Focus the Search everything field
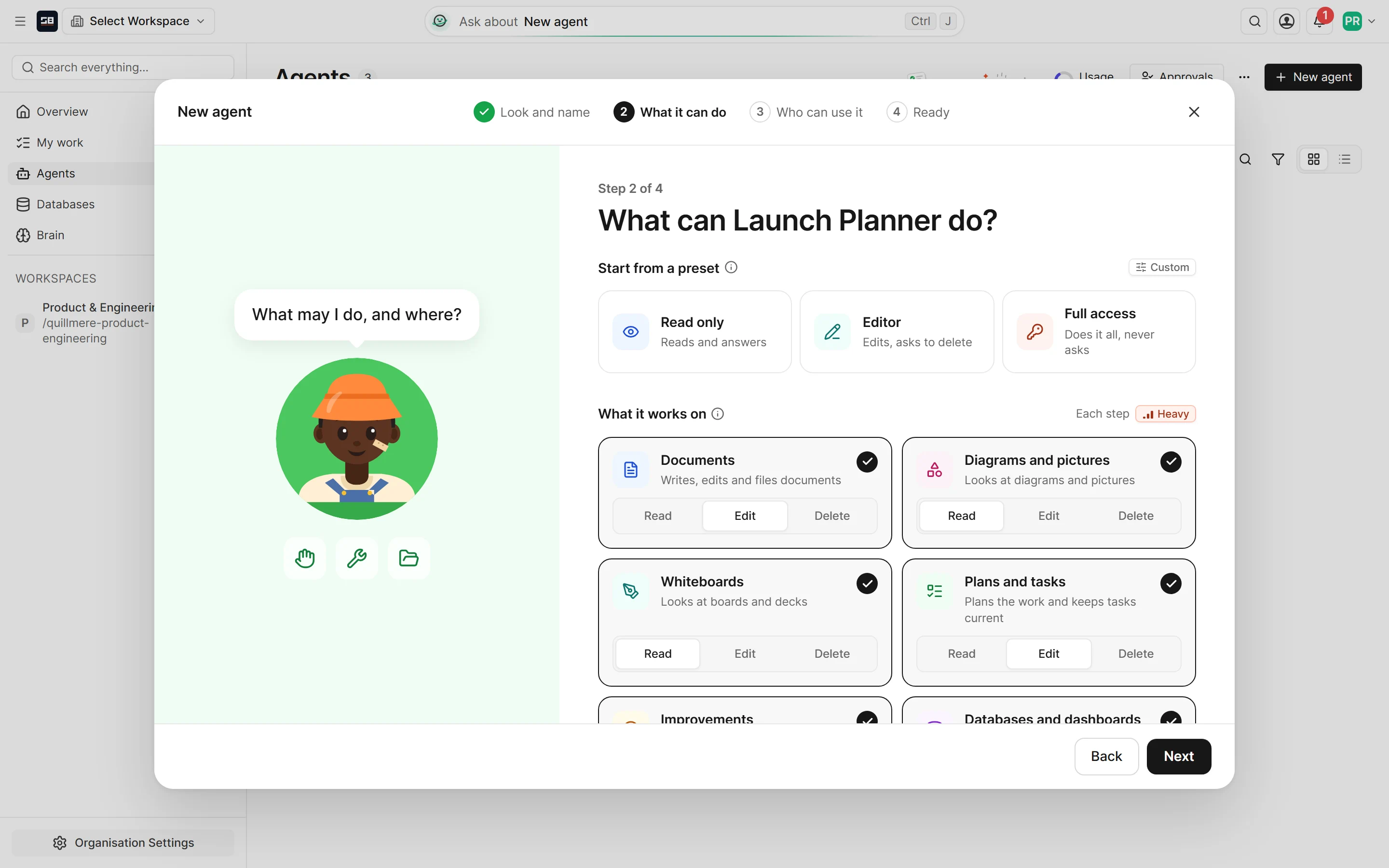1389x868 pixels. coord(123,67)
